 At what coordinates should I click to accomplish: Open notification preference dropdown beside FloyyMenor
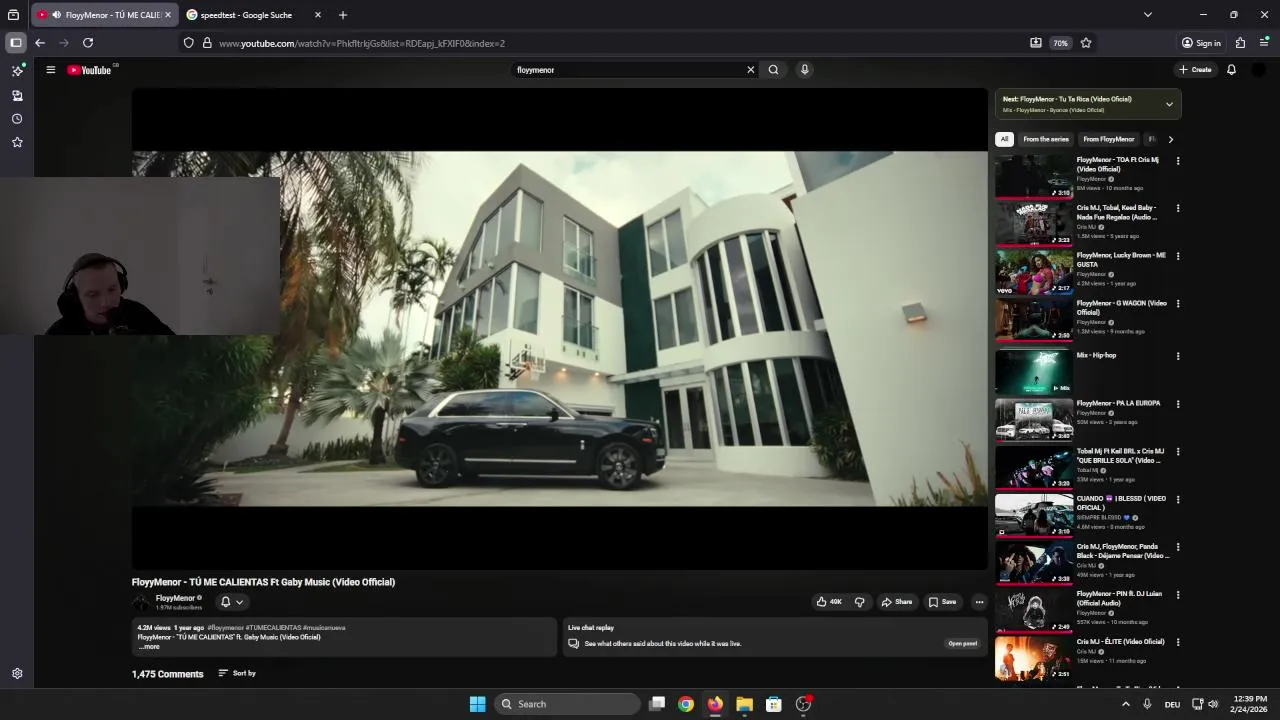coord(232,602)
